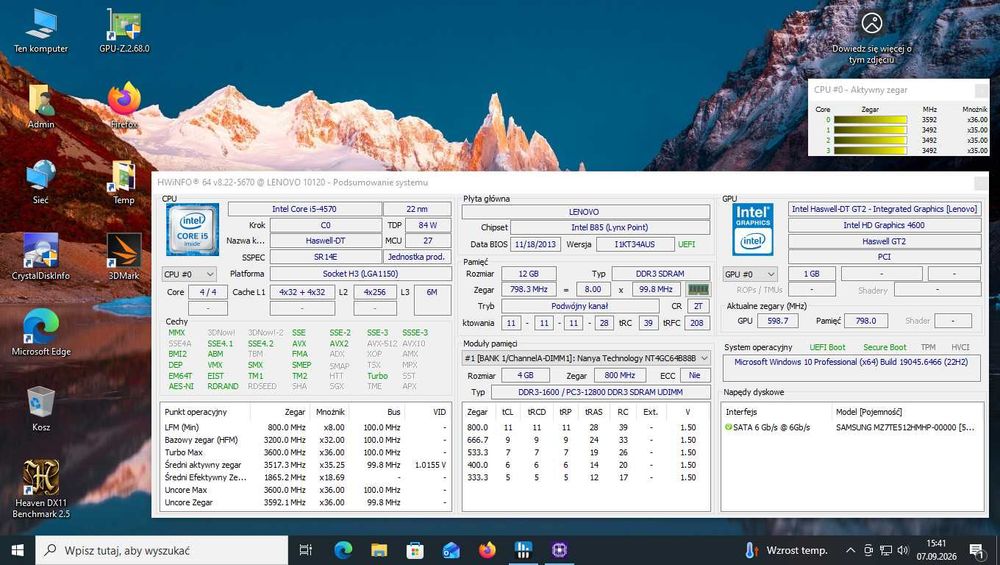Click the '84 W' TDP field
Image resolution: width=1000 pixels, height=565 pixels.
click(427, 225)
